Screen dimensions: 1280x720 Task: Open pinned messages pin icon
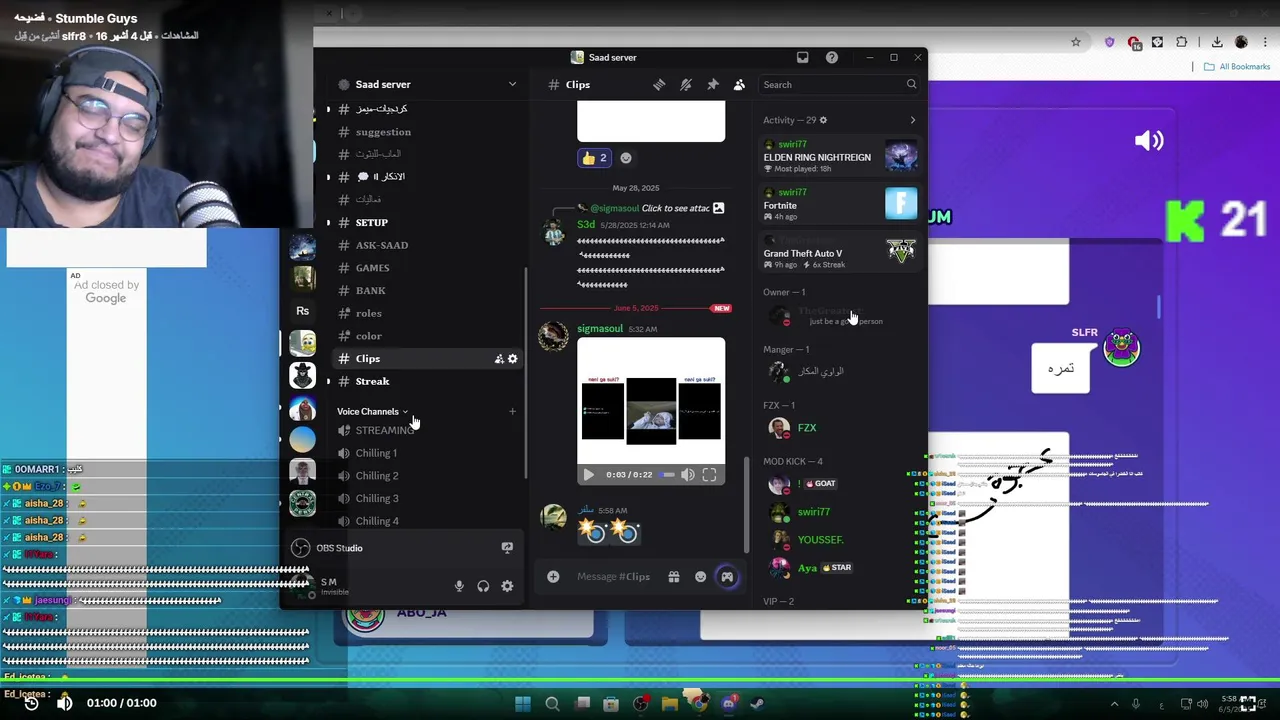(713, 85)
